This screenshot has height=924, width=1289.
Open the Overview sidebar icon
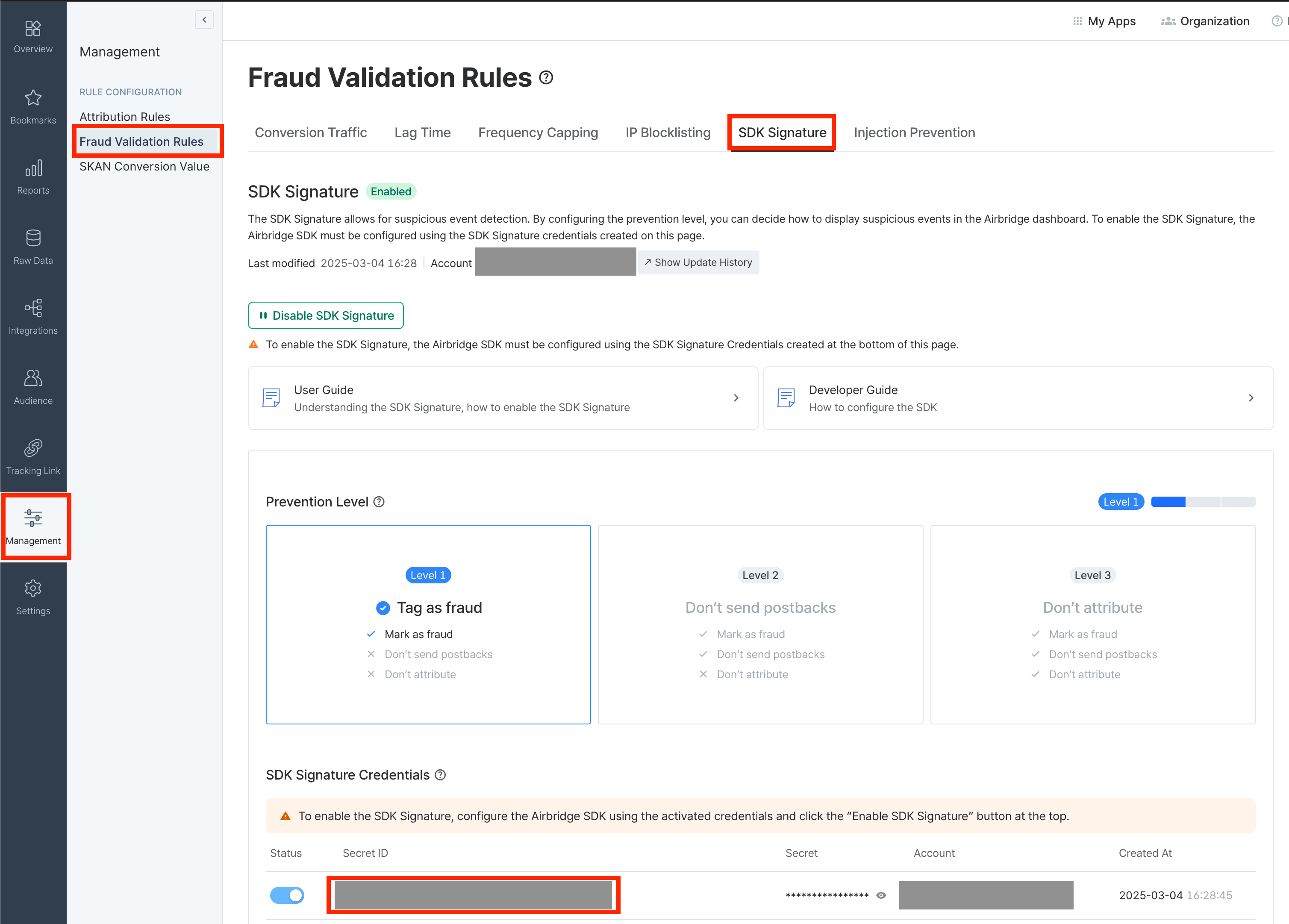point(33,28)
